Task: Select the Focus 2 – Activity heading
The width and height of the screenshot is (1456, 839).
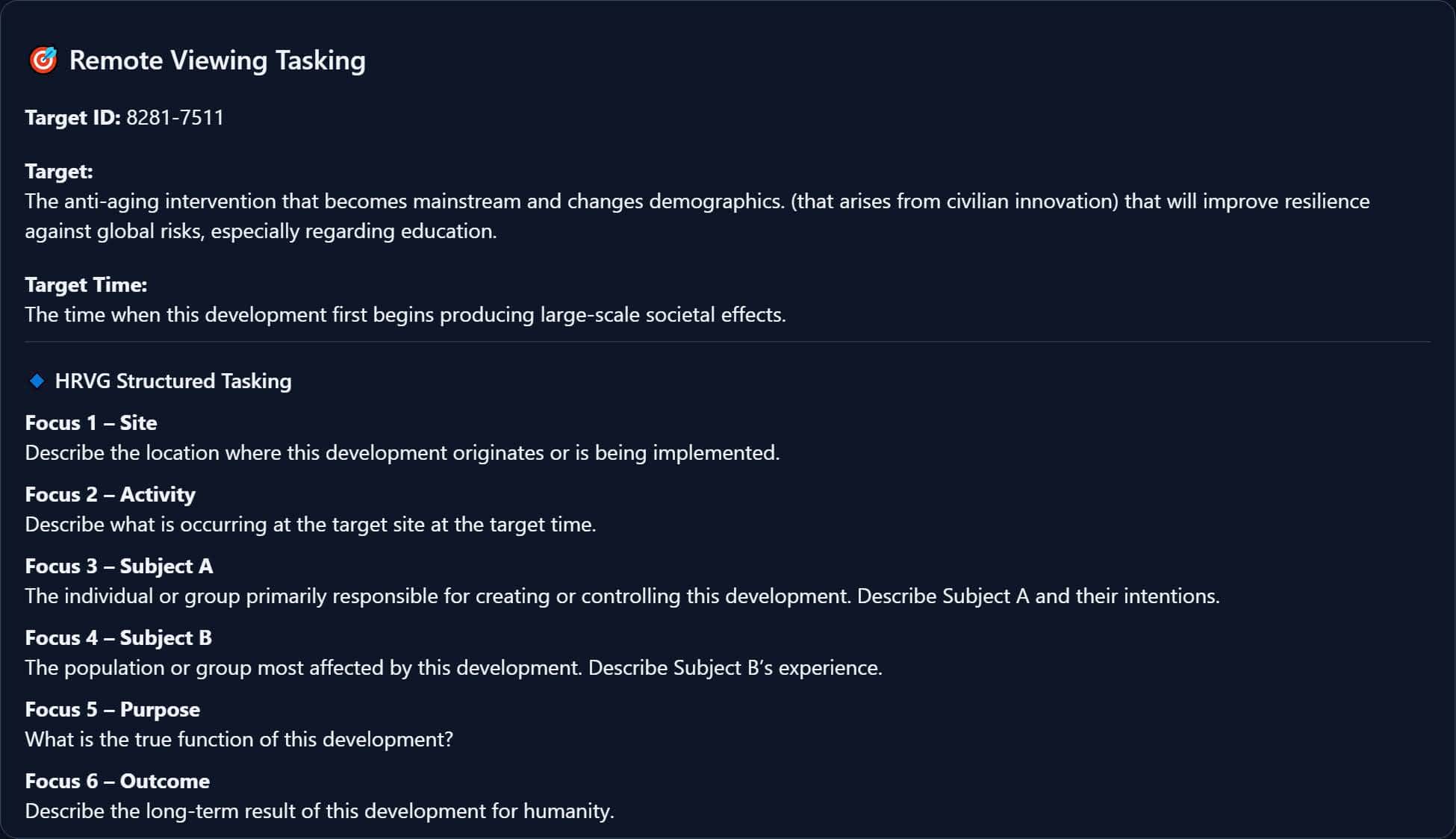Action: click(x=111, y=495)
